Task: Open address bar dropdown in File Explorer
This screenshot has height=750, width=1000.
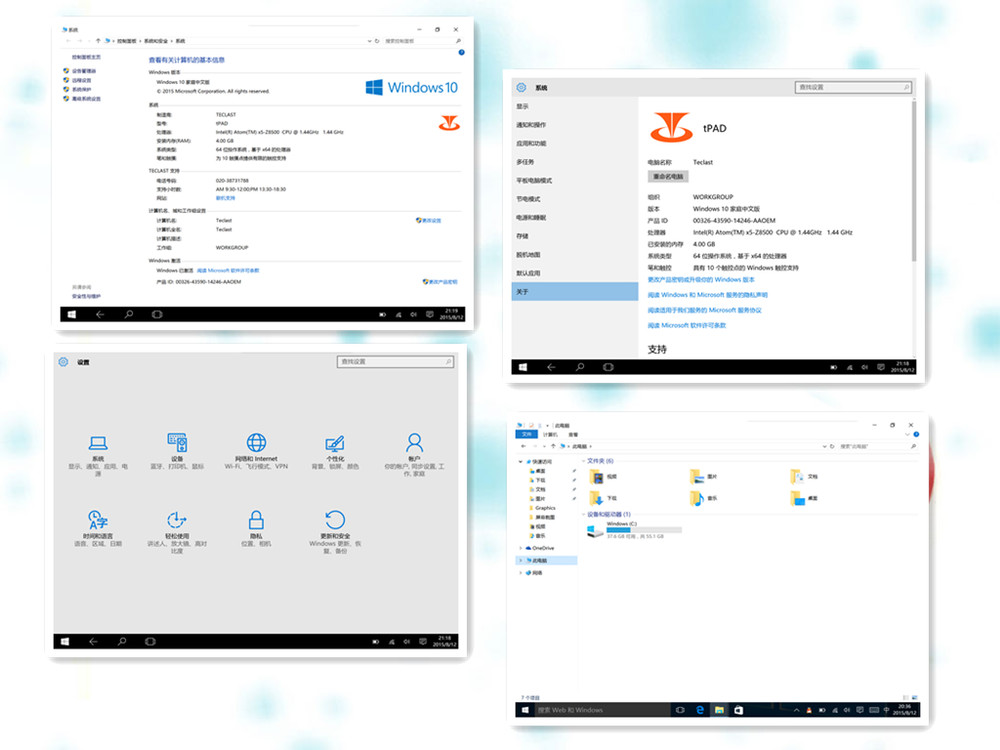Action: coord(824,446)
